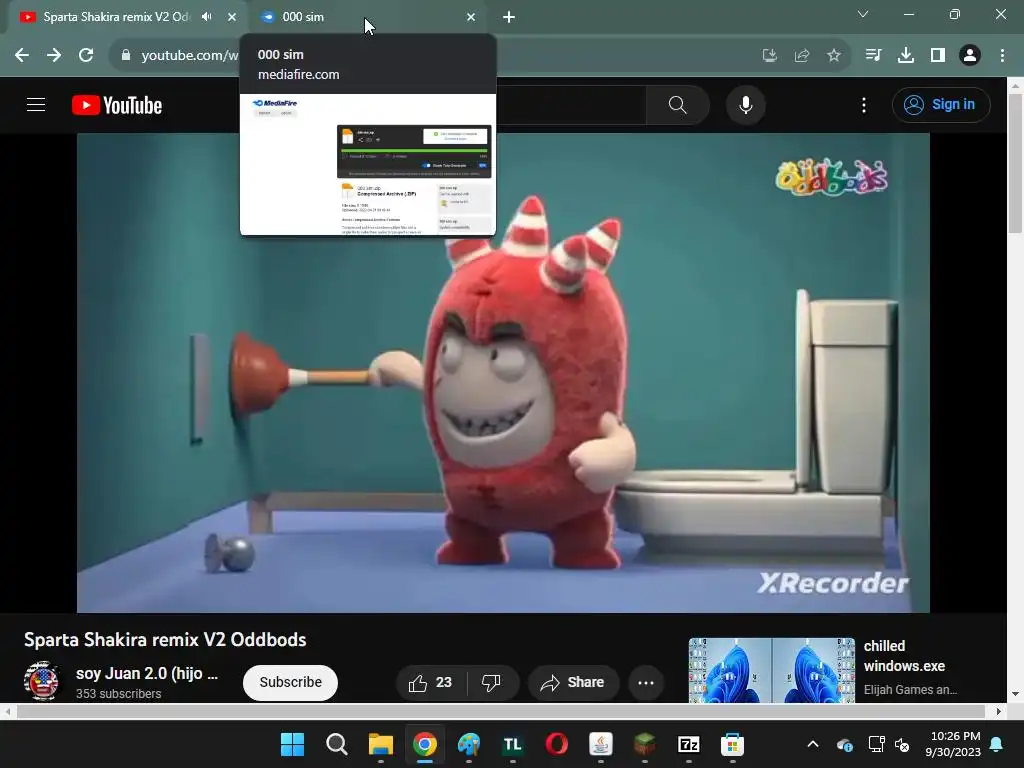The image size is (1024, 768).
Task: Open the Windows Start menu
Action: [x=293, y=744]
